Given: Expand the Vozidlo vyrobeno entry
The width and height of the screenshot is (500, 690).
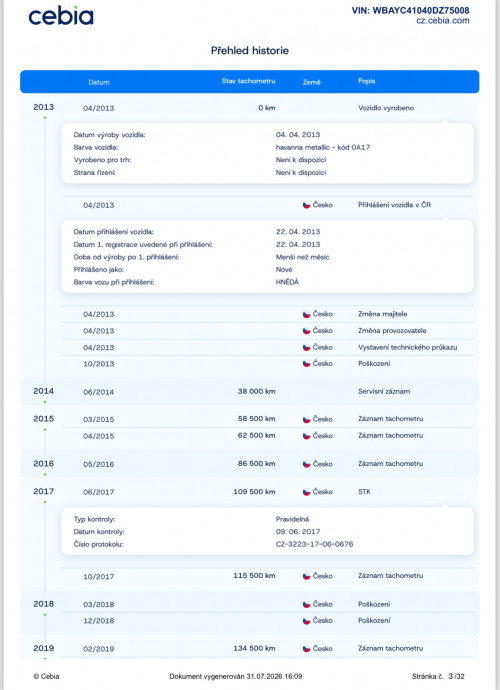Looking at the screenshot, I should point(386,108).
